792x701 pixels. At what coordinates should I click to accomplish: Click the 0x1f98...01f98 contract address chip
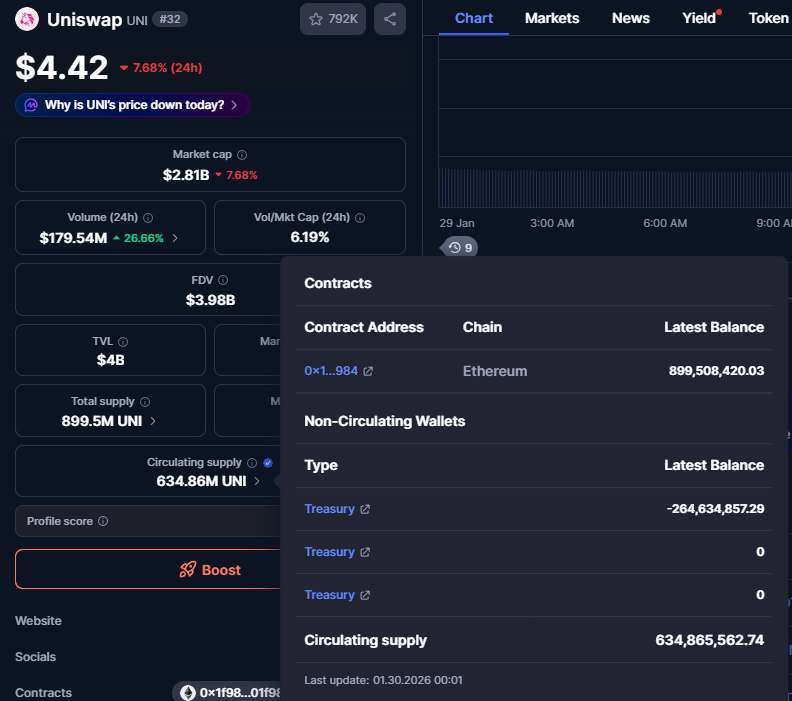(227, 692)
